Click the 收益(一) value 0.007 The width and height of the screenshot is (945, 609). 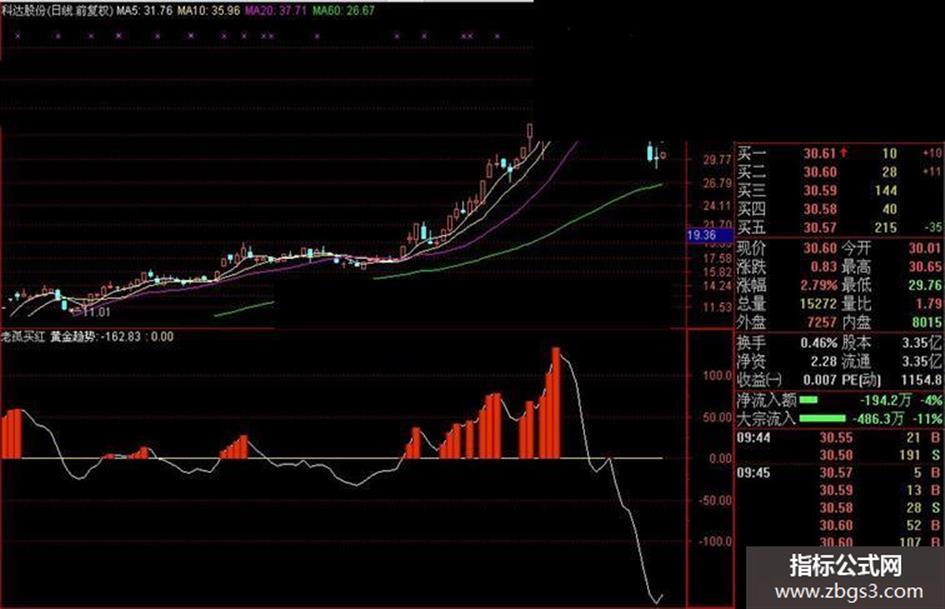[x=820, y=380]
